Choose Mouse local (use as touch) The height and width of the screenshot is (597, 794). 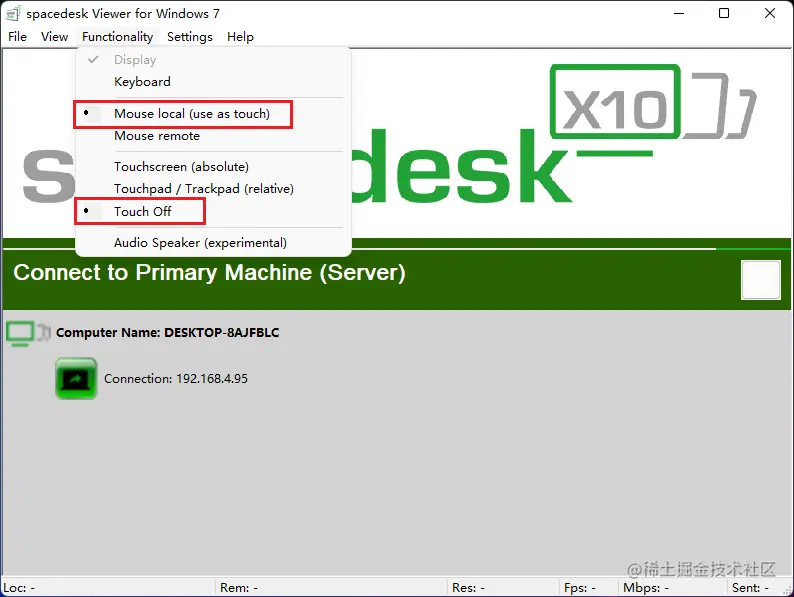[213, 114]
